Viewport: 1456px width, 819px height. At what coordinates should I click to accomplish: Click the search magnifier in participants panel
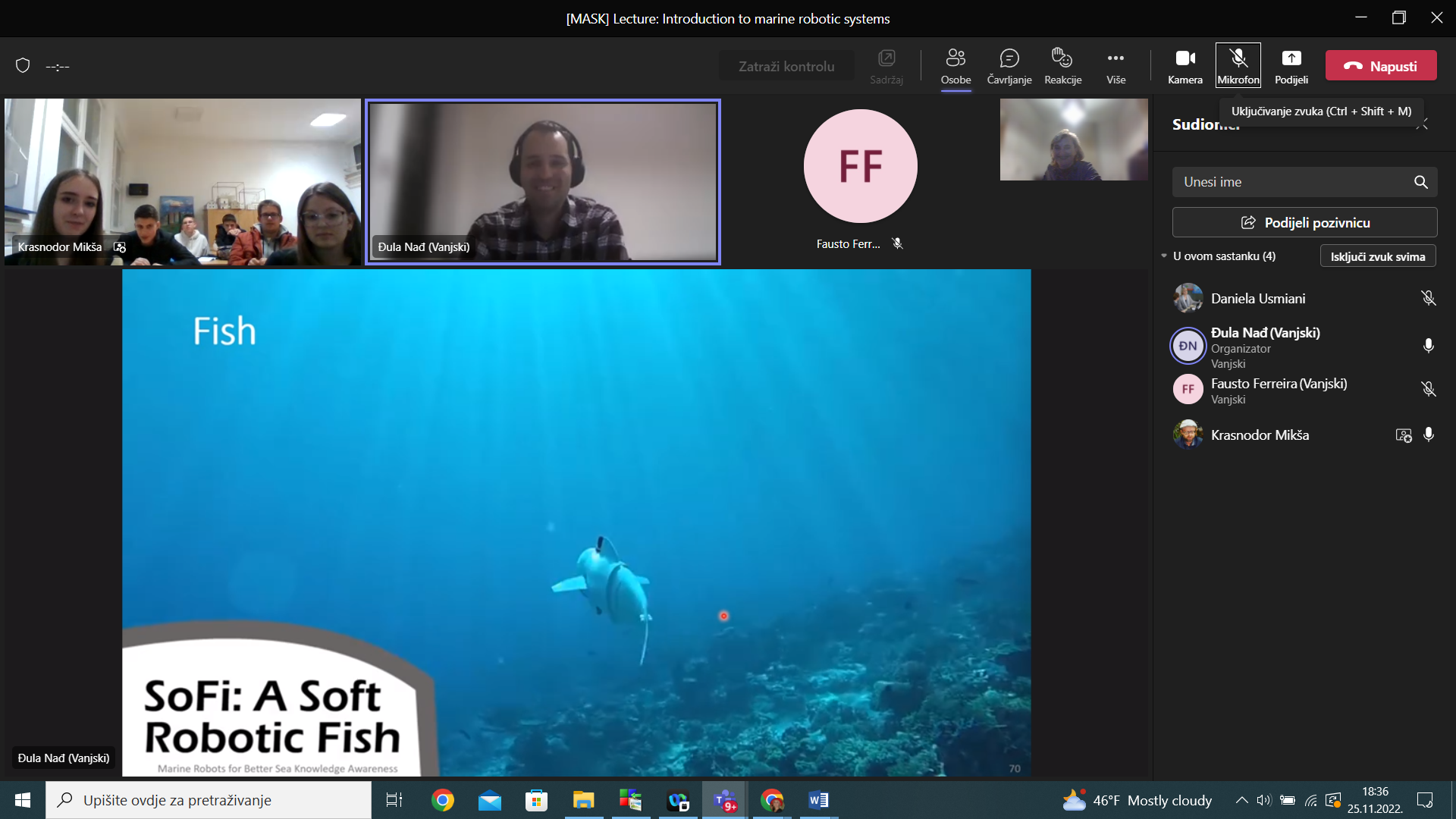[1420, 182]
